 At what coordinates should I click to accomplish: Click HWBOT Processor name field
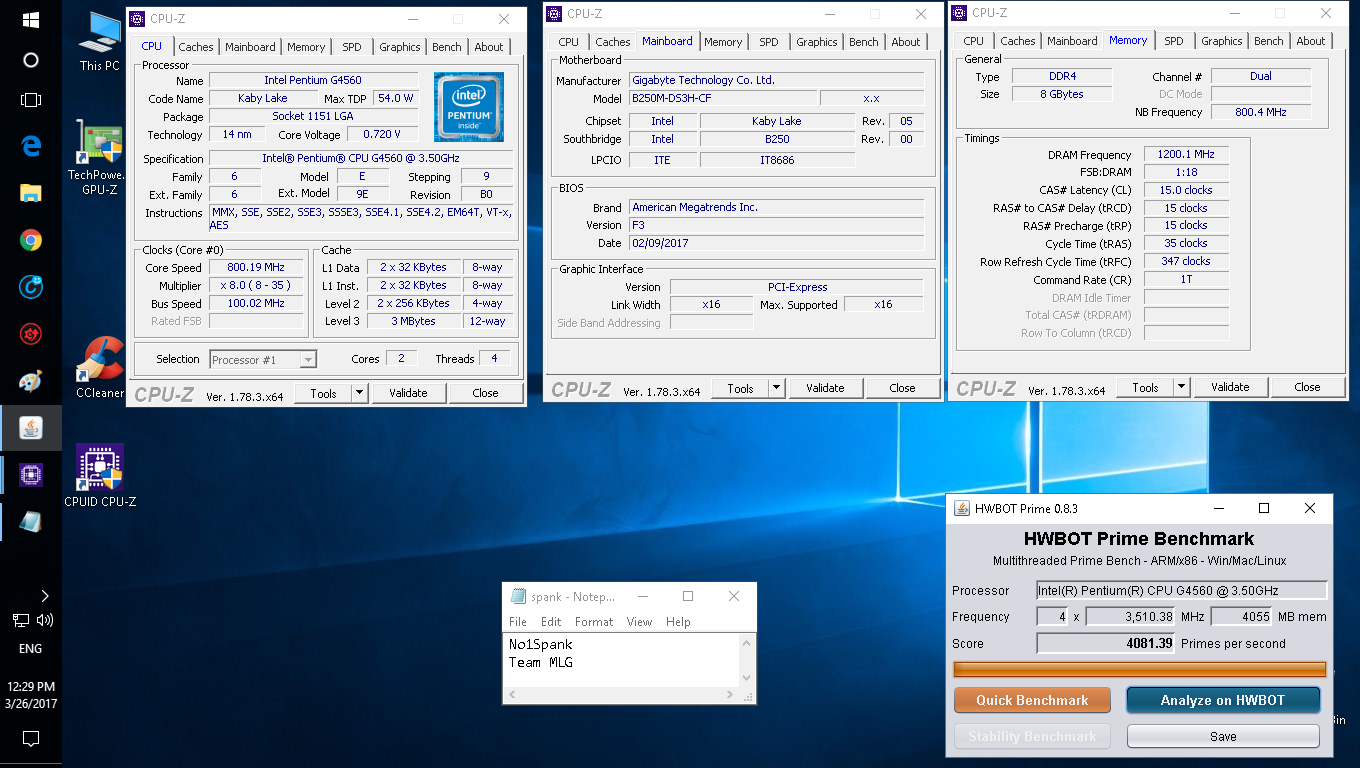pyautogui.click(x=1181, y=590)
